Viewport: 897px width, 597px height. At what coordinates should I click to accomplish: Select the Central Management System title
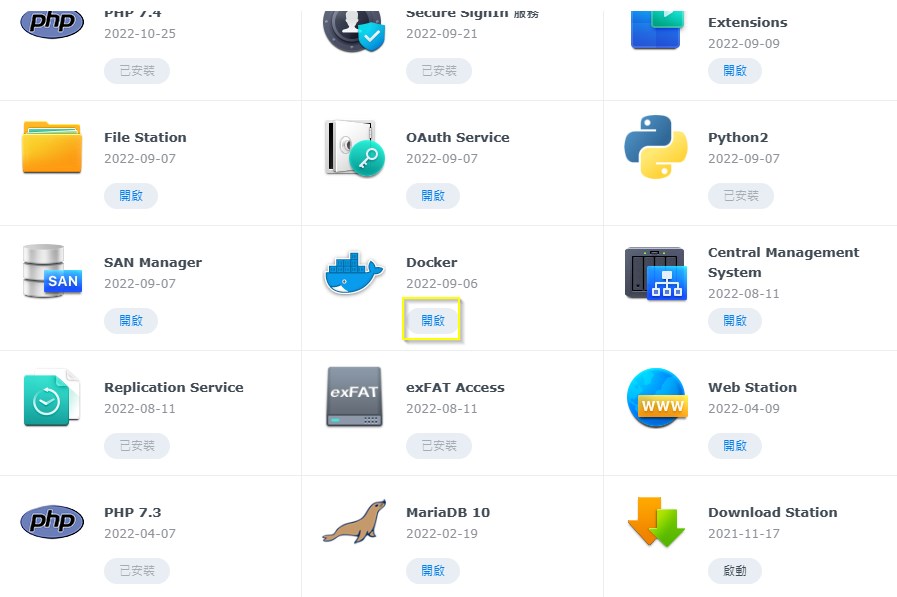[x=783, y=262]
